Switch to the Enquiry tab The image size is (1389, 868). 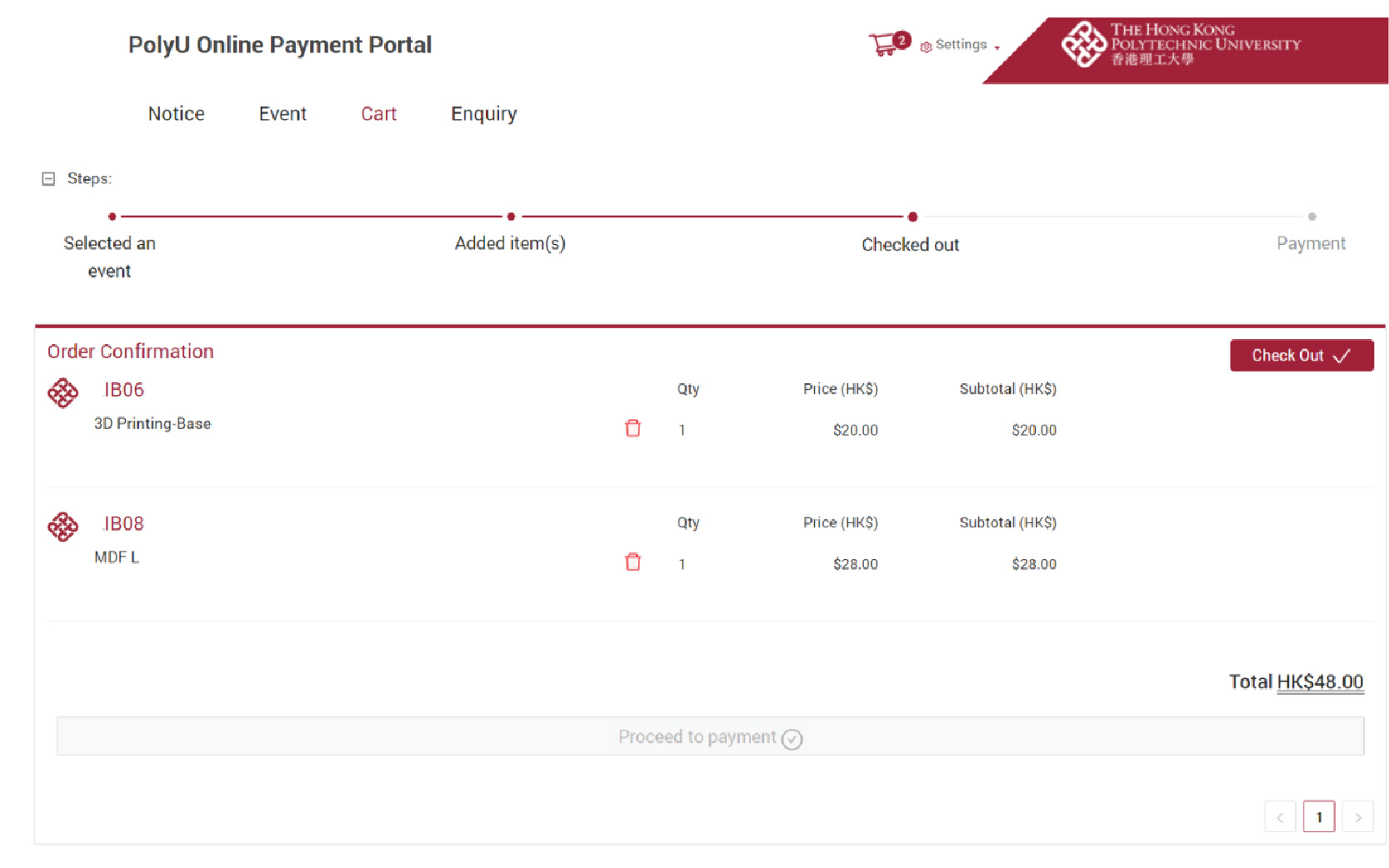click(x=483, y=114)
